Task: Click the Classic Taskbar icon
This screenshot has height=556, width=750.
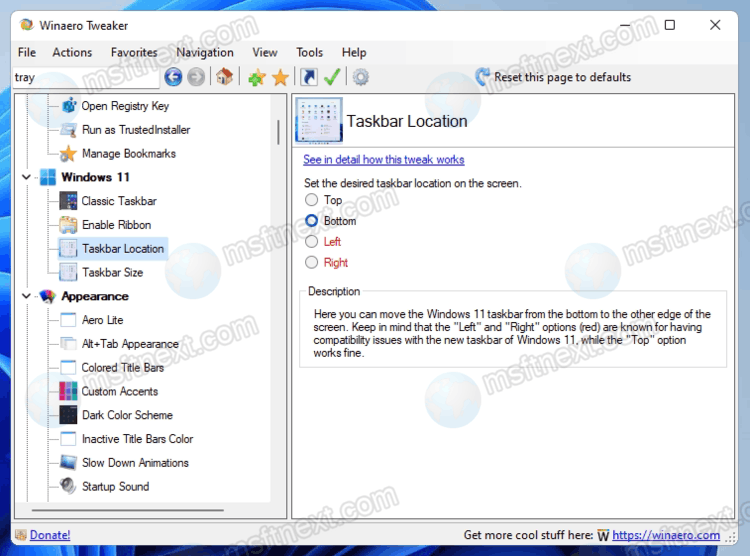Action: [x=68, y=201]
